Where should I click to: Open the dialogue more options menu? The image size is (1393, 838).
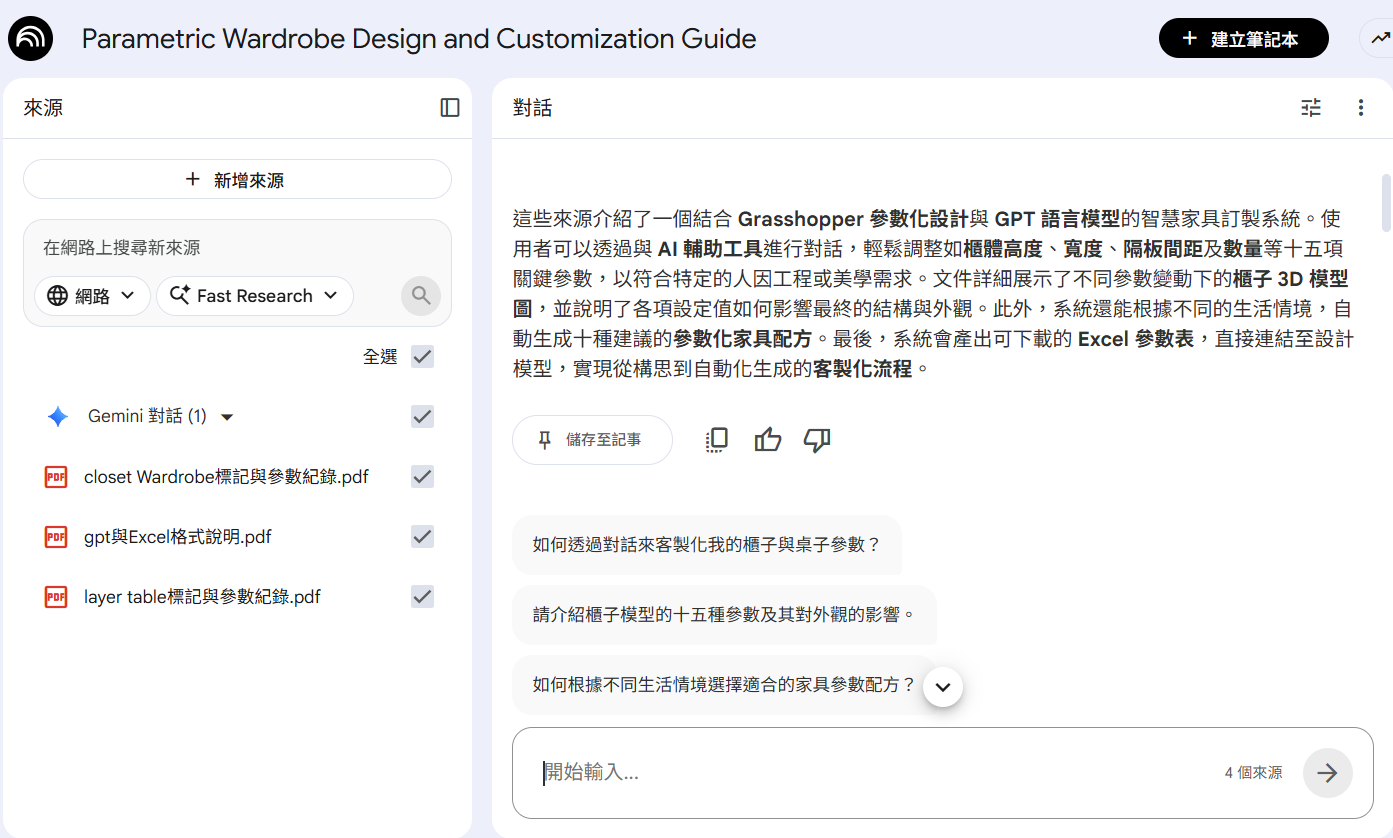tap(1361, 108)
